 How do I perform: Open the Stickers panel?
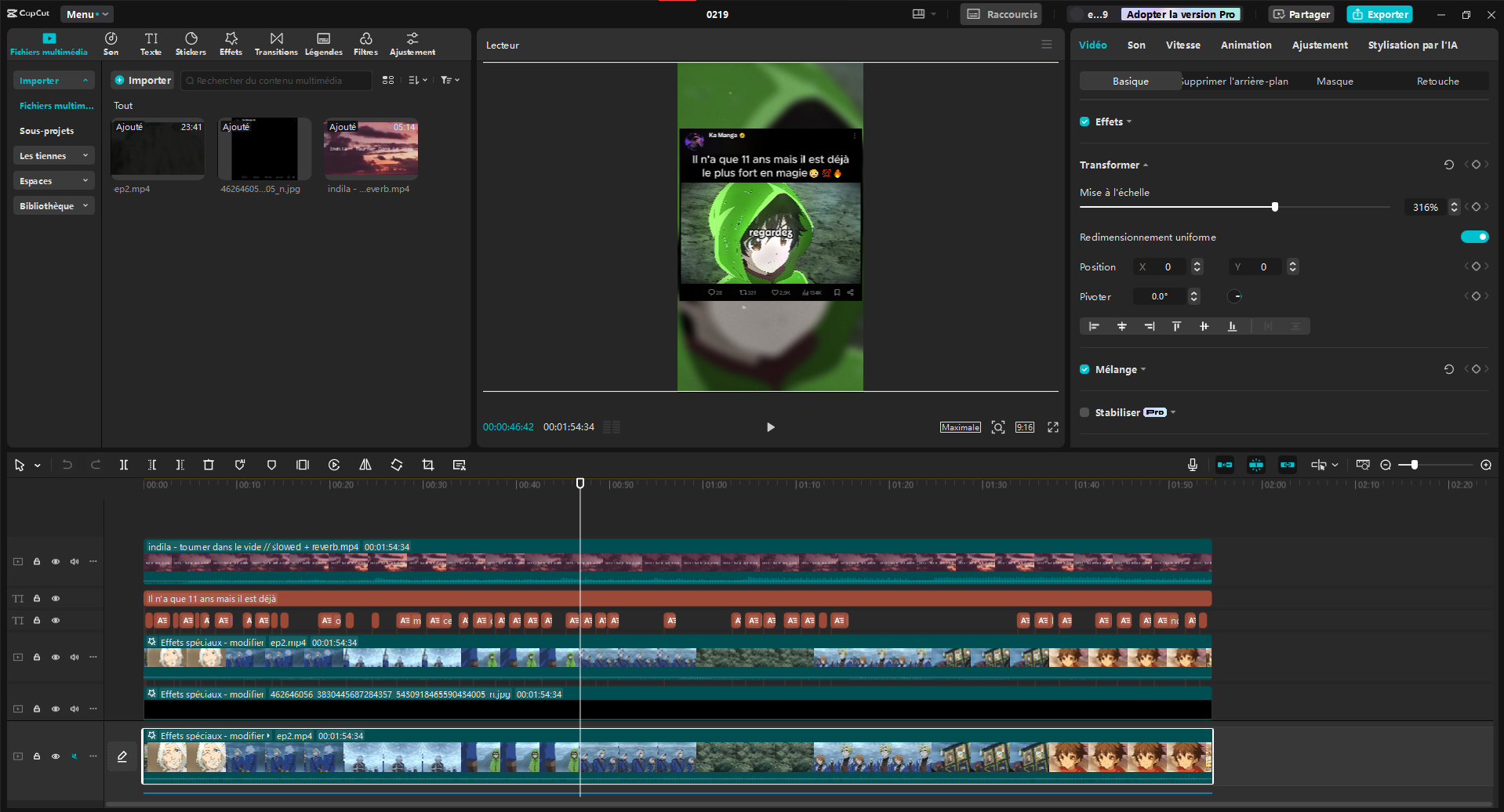[191, 44]
